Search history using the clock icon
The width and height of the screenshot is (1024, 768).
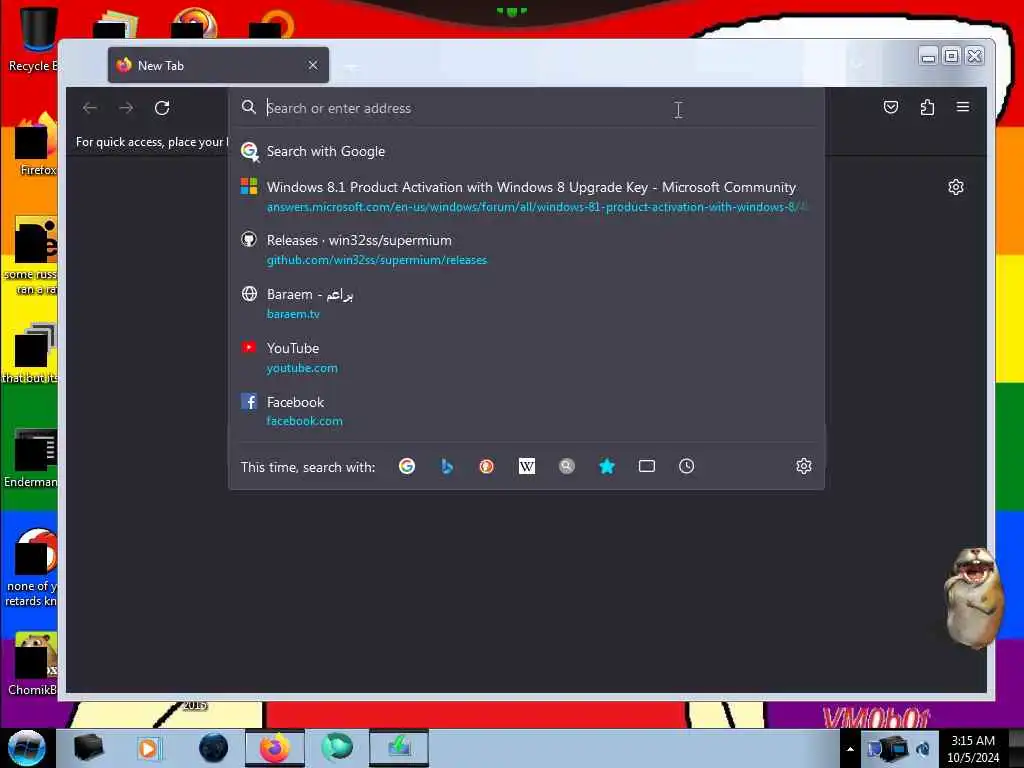tap(686, 466)
